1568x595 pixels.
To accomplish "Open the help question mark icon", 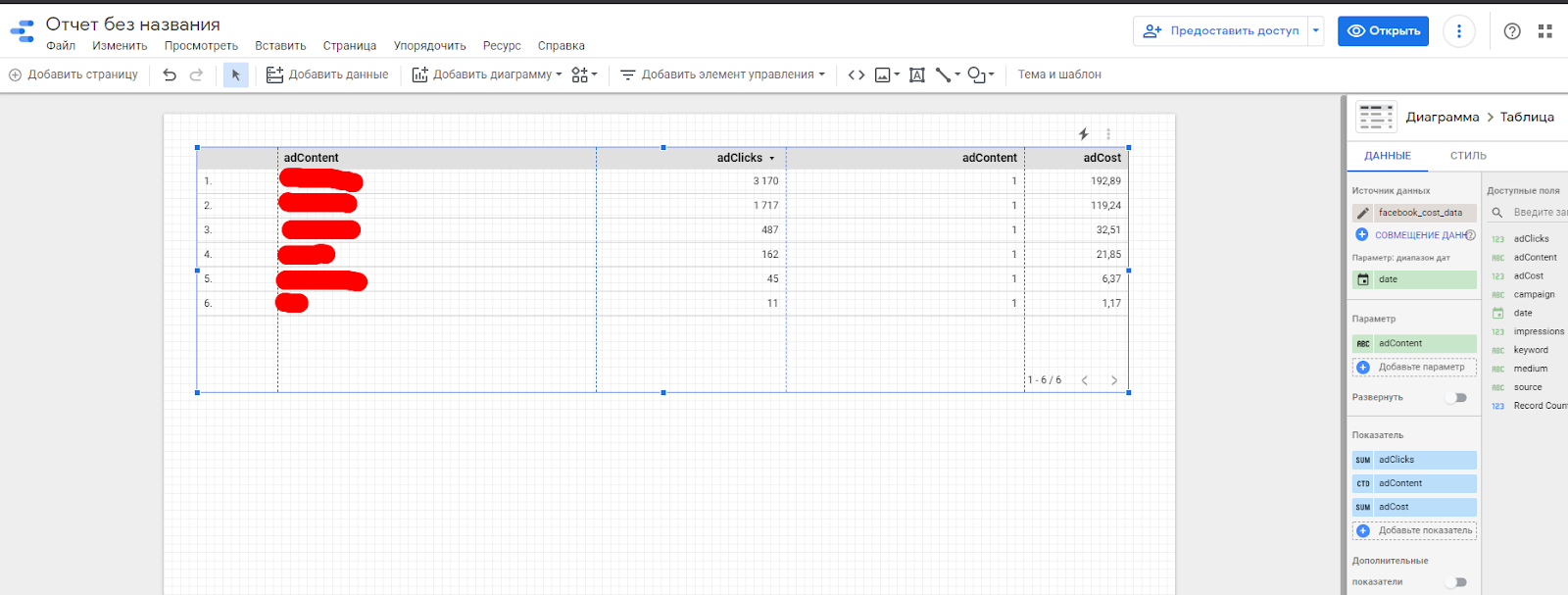I will [1512, 31].
